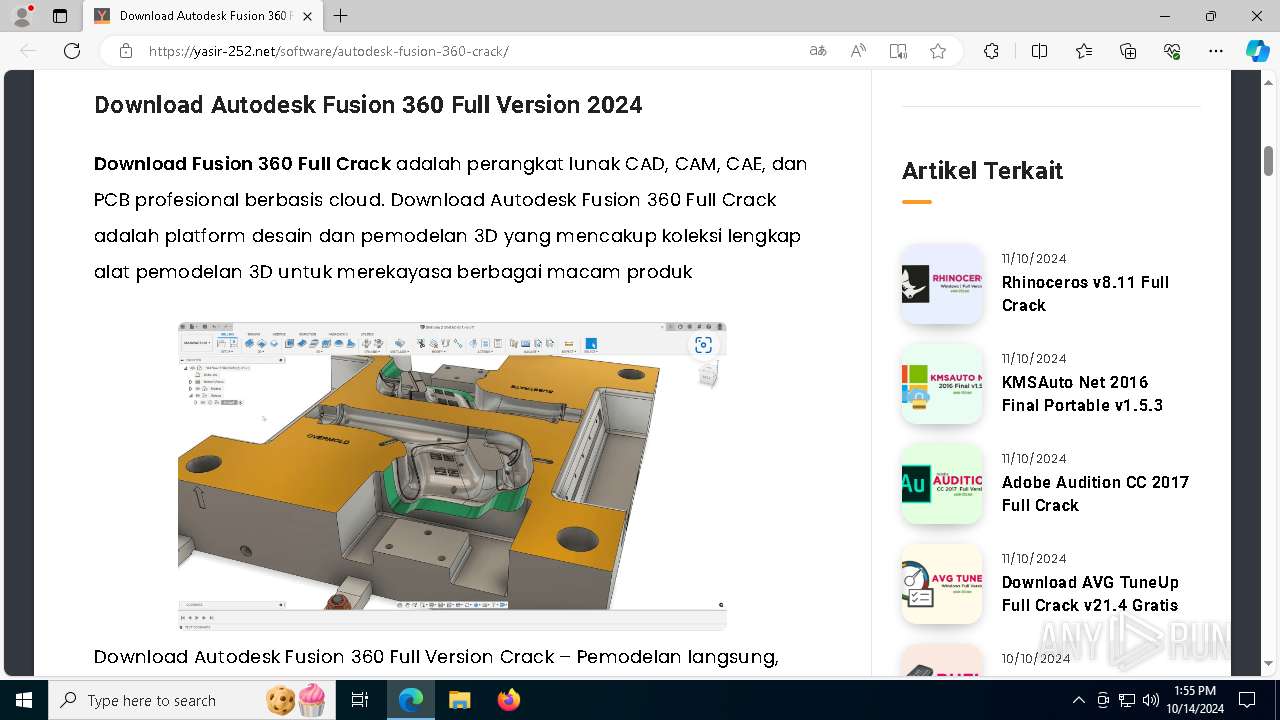Close the Download Autodesk Fusion 360 tab
This screenshot has width=1280, height=720.
click(307, 16)
